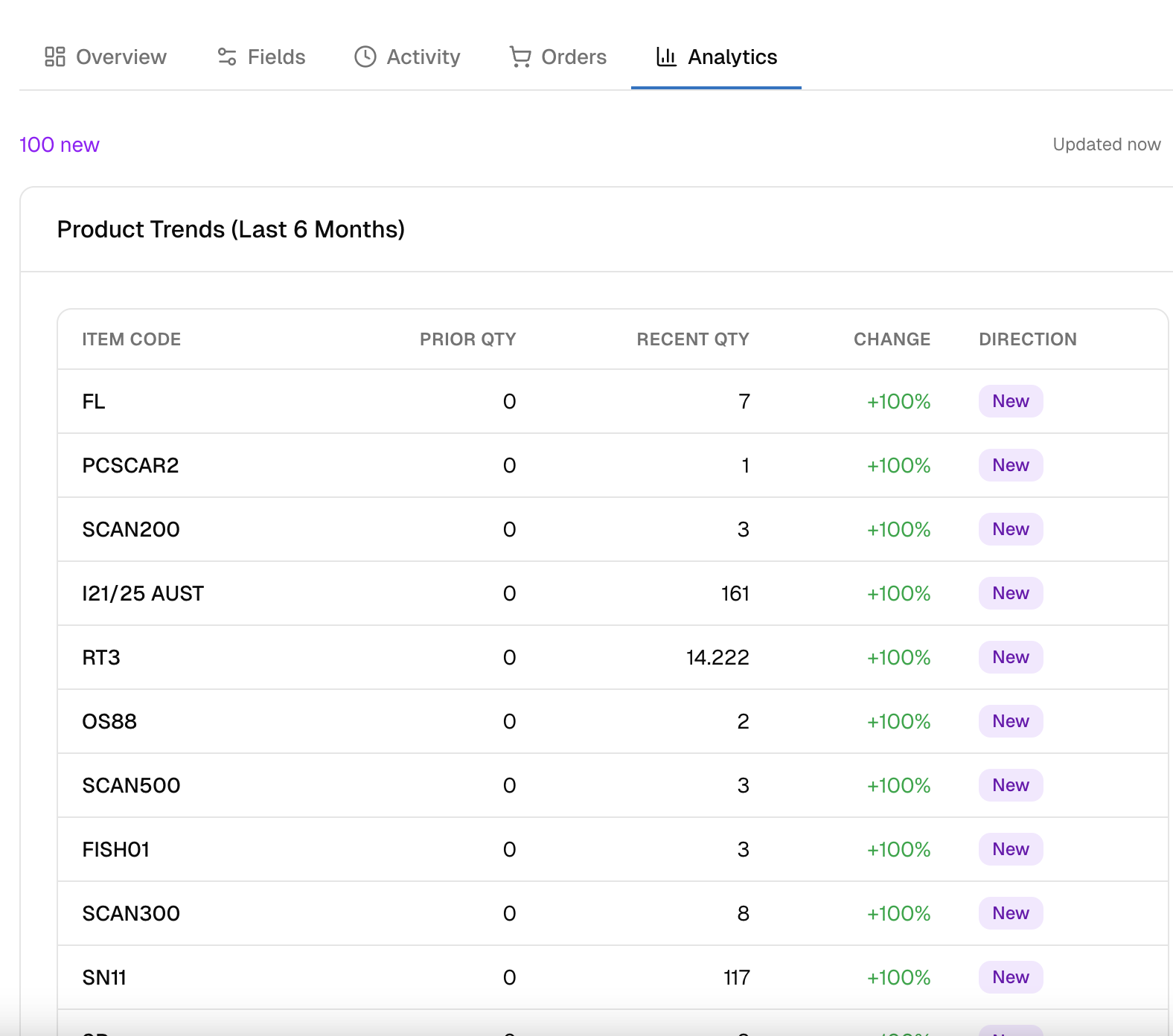Sort by the Item Code column header
The image size is (1173, 1036).
coord(132,339)
